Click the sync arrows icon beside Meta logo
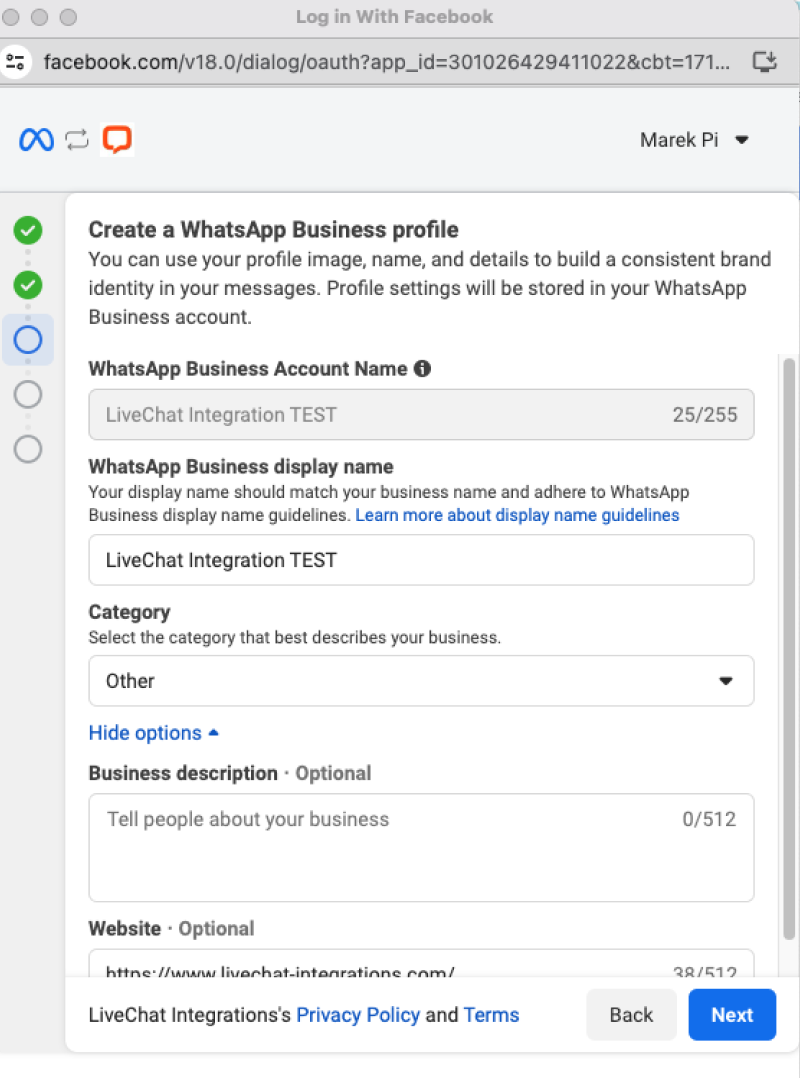The height and width of the screenshot is (1078, 800). click(x=77, y=140)
